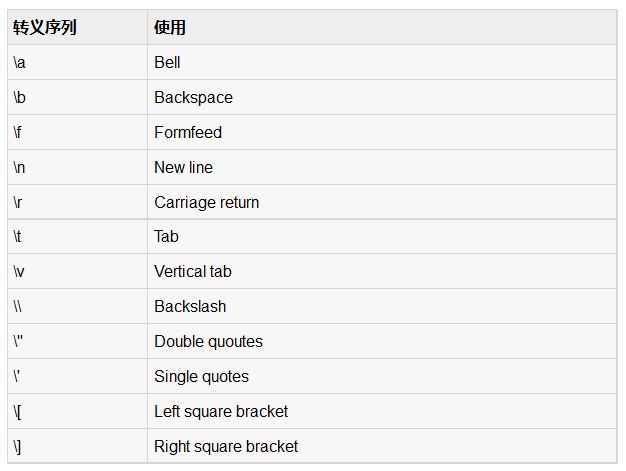
Task: Click the Right square bracket text
Action: point(226,446)
